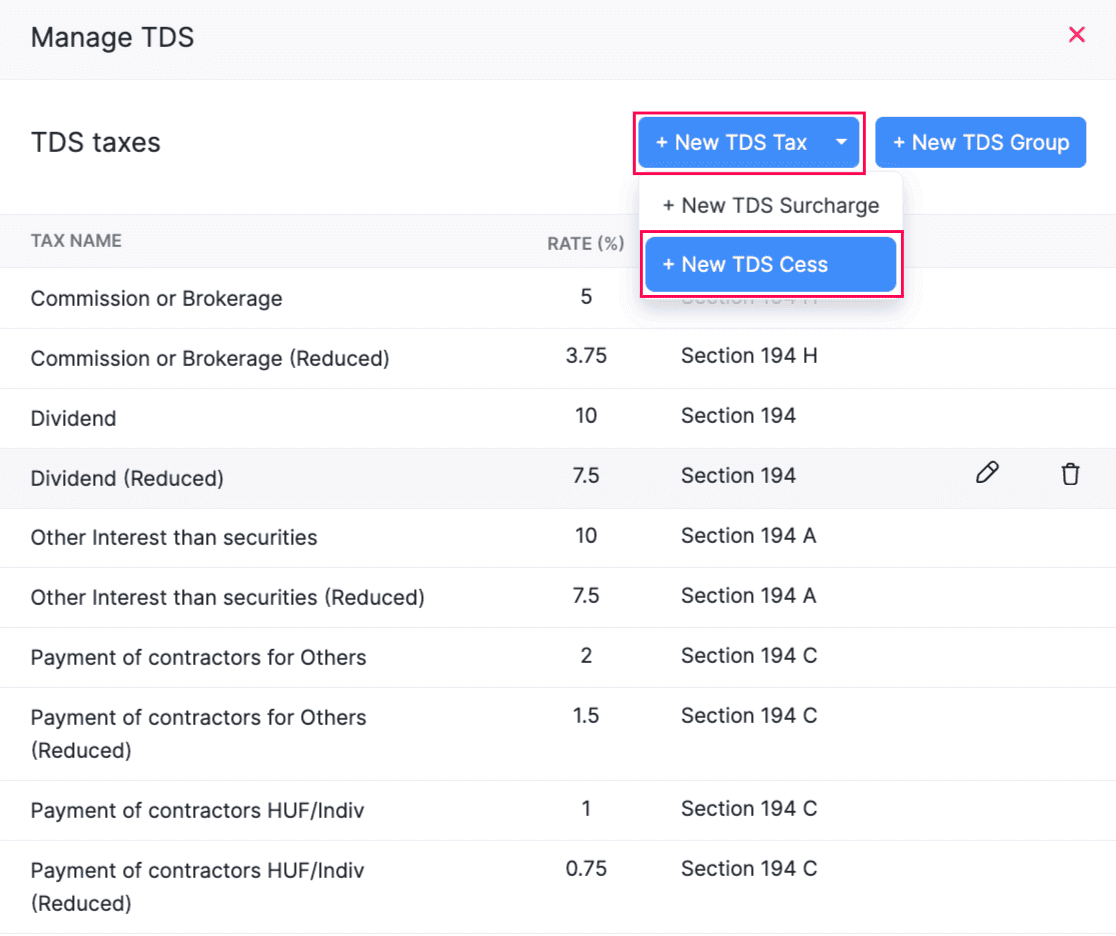Click the trash delete icon for Dividend (Reduced)
Screen dimensions: 1116x936
click(1070, 474)
